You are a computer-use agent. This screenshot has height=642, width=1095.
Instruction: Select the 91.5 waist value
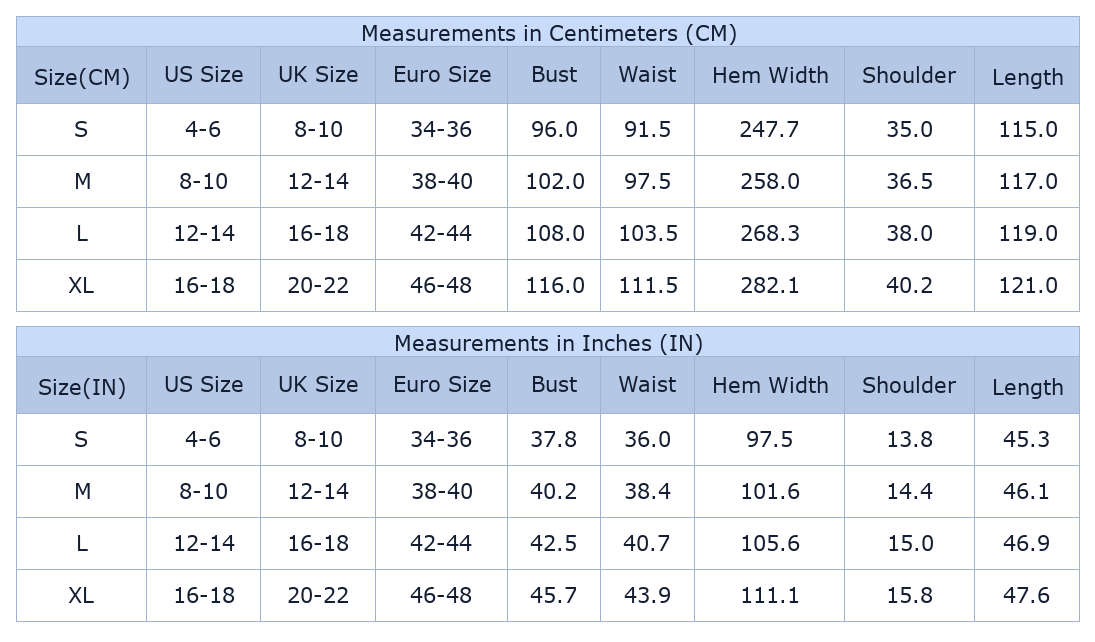point(647,129)
